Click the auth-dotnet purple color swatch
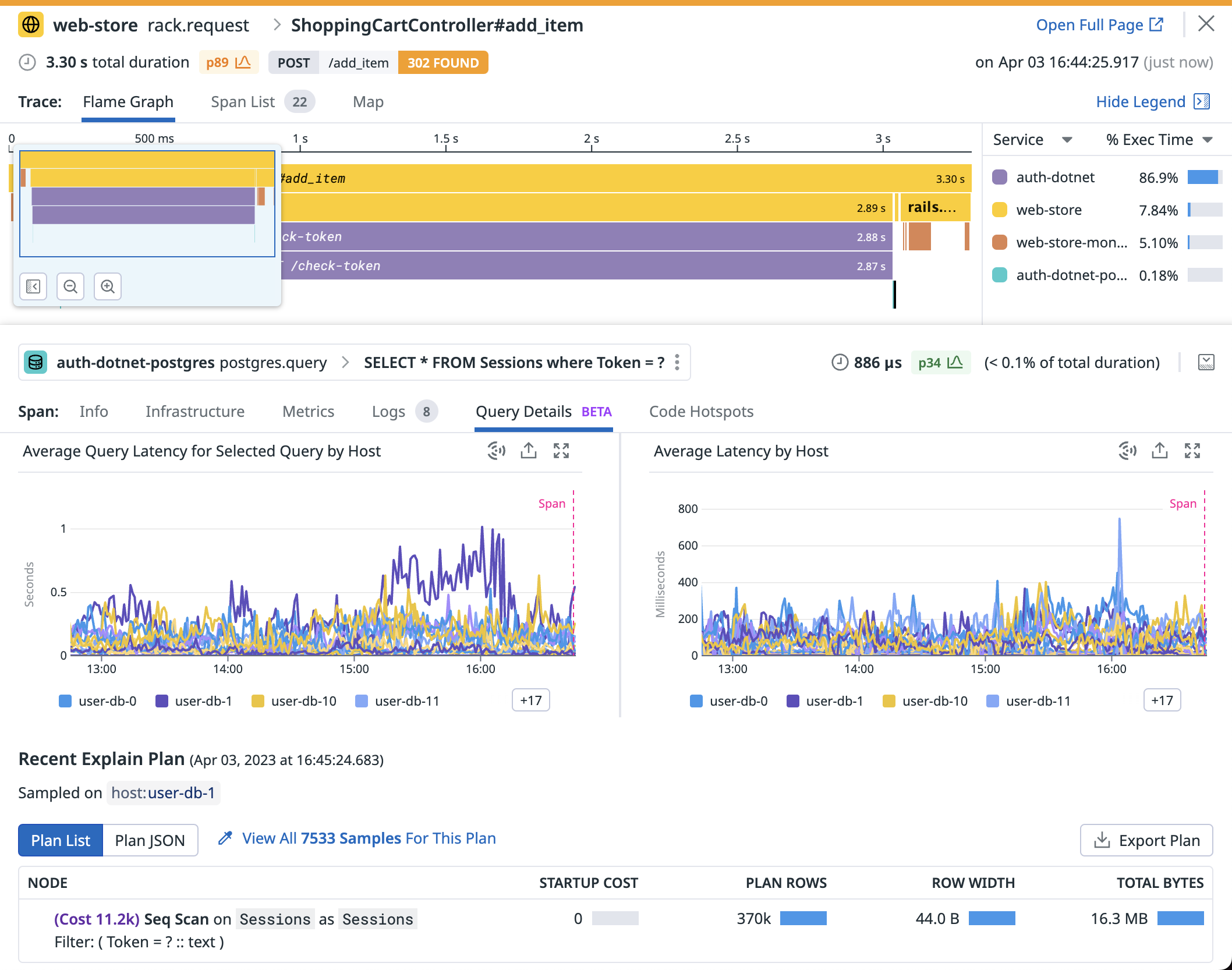Image resolution: width=1232 pixels, height=970 pixels. click(1000, 178)
